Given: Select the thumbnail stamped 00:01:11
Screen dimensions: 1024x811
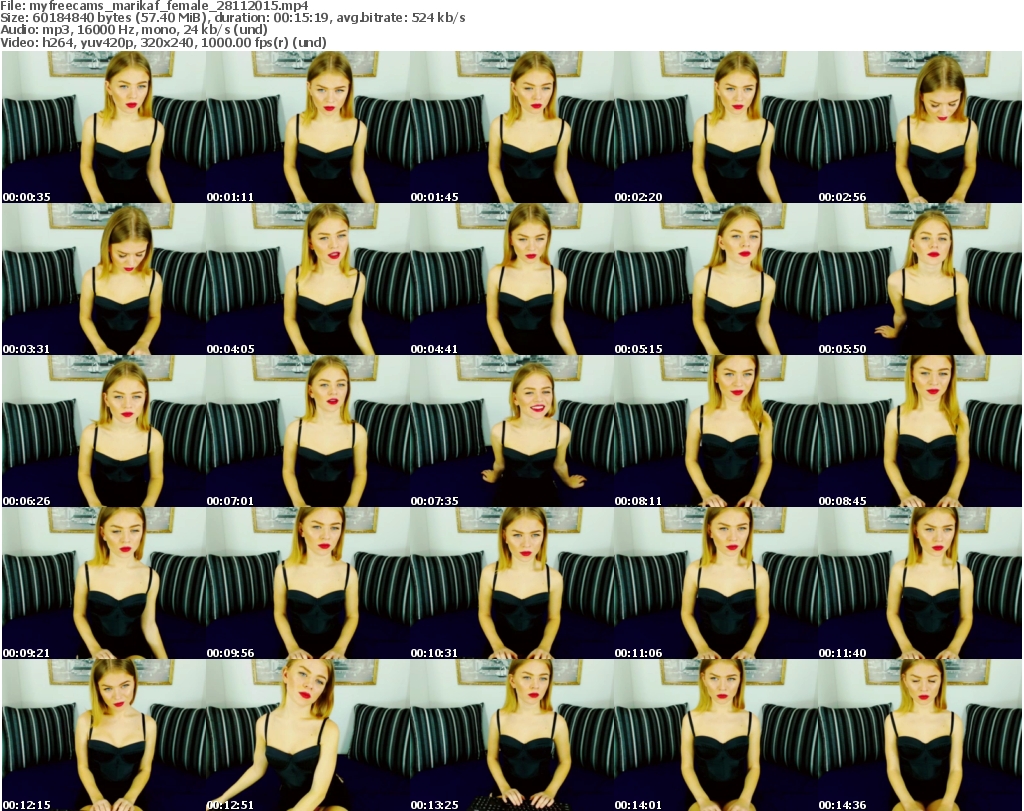Looking at the screenshot, I should click(x=308, y=127).
